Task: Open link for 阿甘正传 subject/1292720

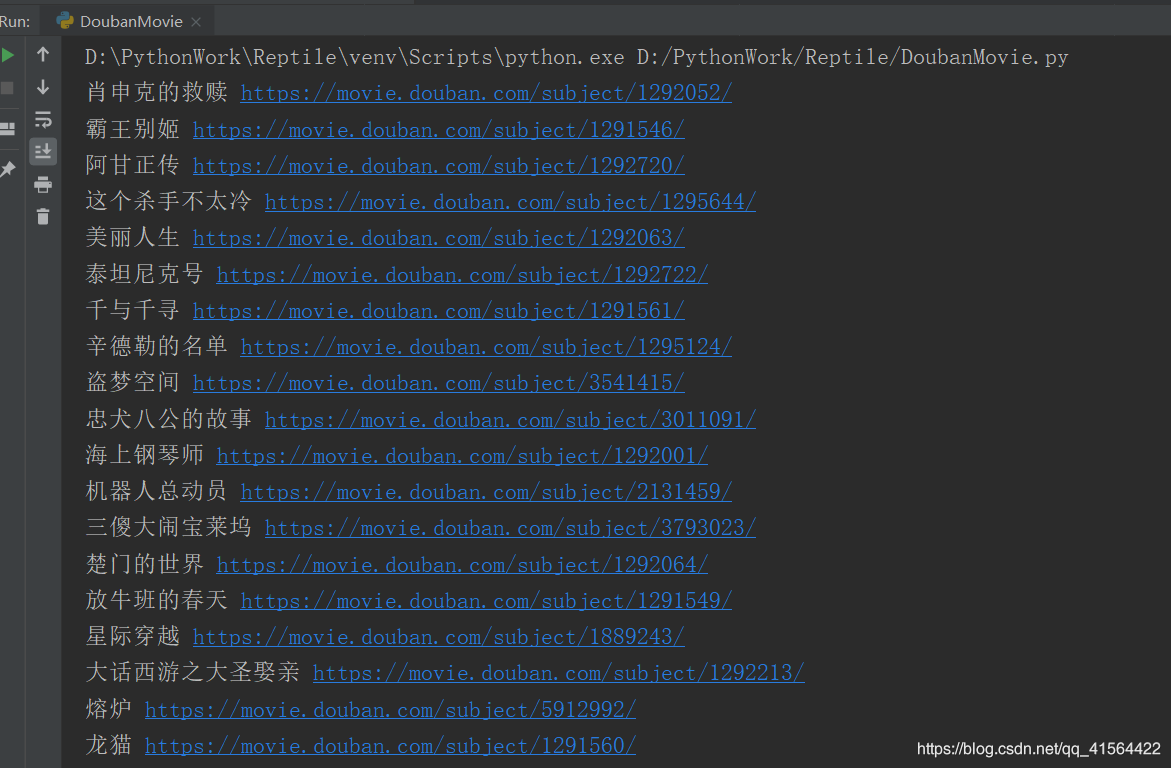Action: click(438, 166)
